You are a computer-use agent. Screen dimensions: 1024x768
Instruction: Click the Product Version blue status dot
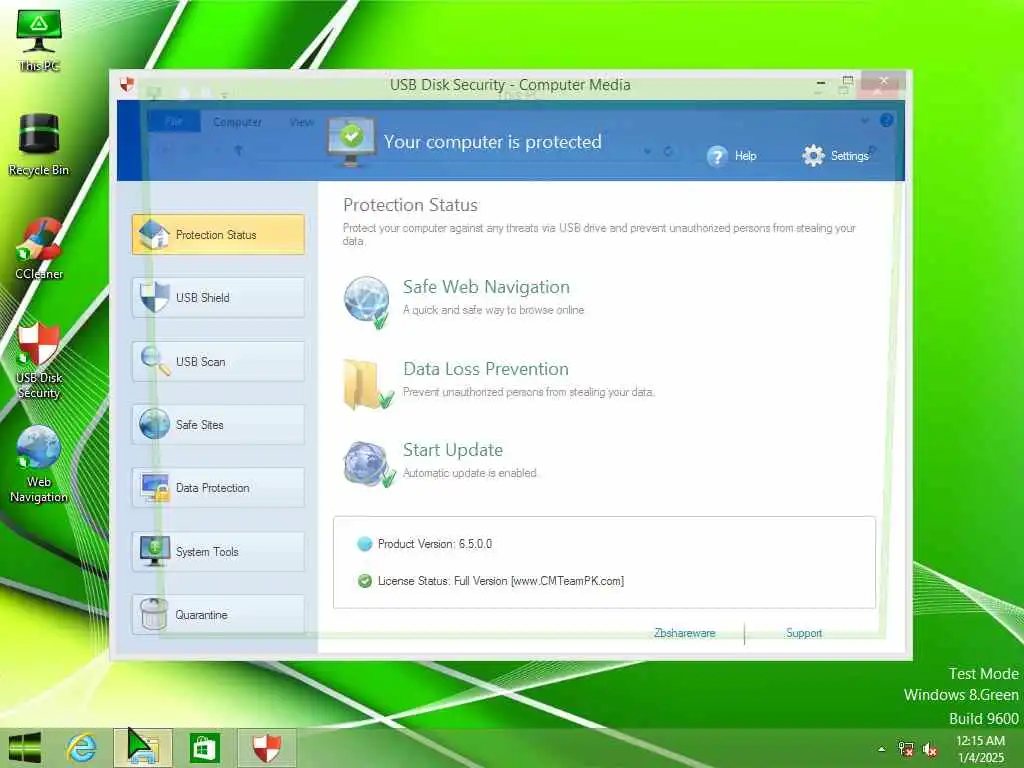point(364,543)
